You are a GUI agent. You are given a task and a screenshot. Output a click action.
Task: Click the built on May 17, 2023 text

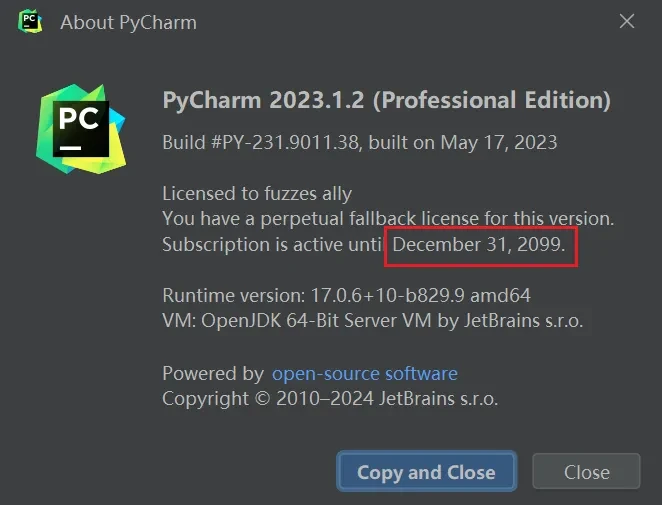point(462,143)
